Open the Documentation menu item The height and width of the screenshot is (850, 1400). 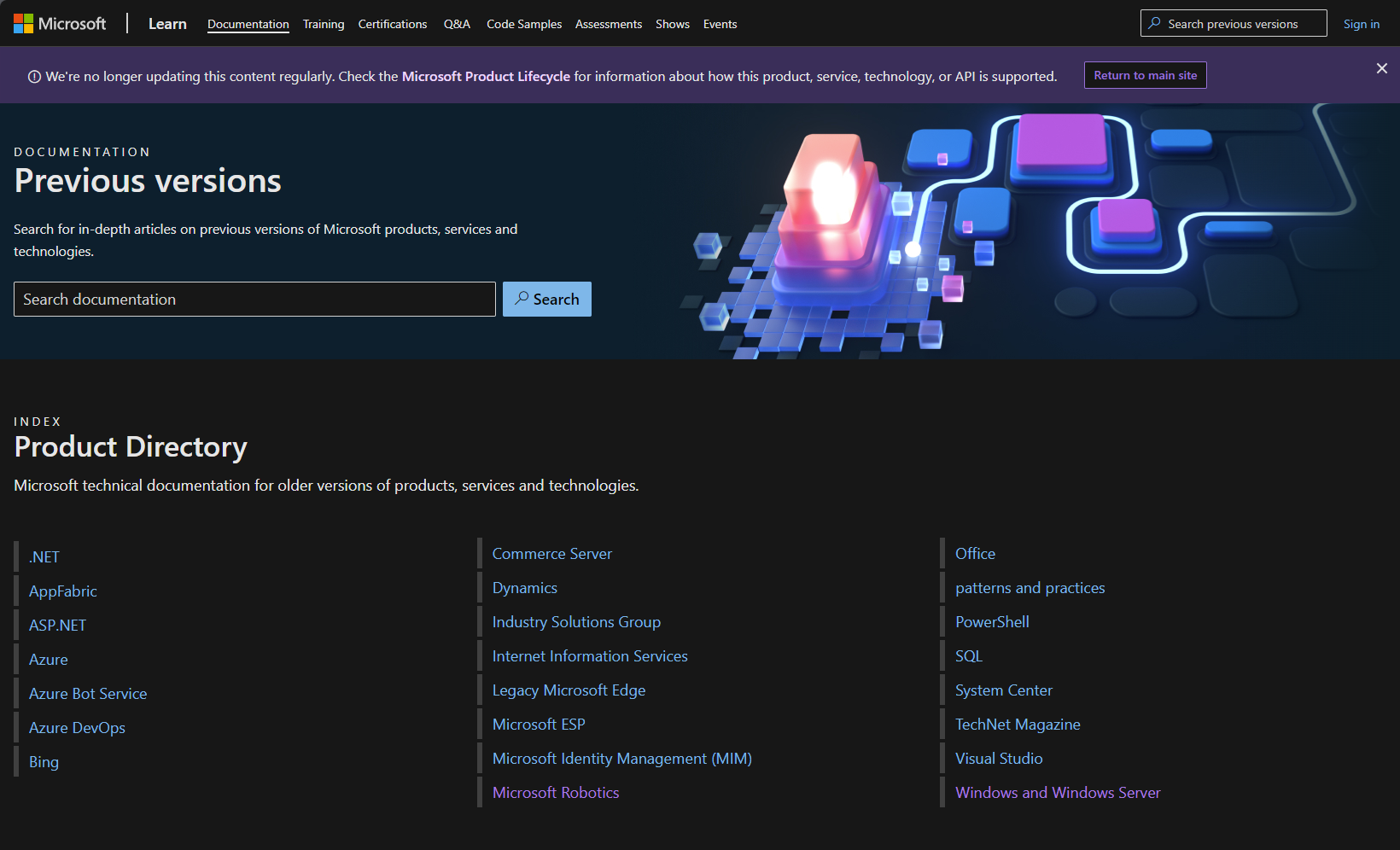[x=248, y=24]
